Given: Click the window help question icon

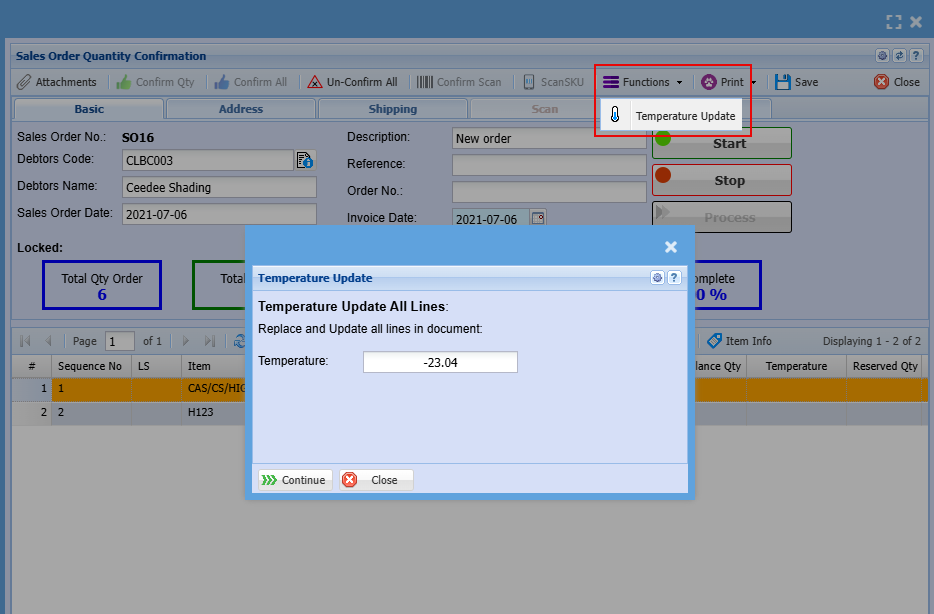Looking at the screenshot, I should tap(916, 55).
